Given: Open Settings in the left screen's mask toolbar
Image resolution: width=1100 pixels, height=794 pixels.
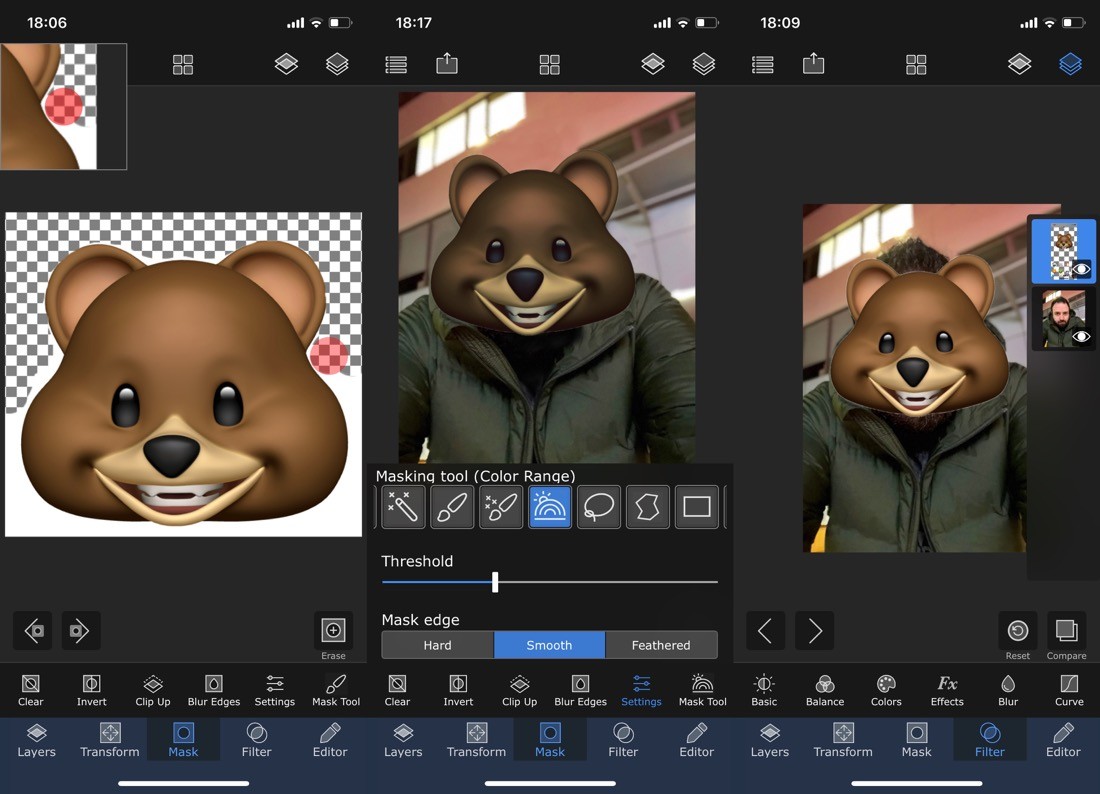Looking at the screenshot, I should click(274, 690).
